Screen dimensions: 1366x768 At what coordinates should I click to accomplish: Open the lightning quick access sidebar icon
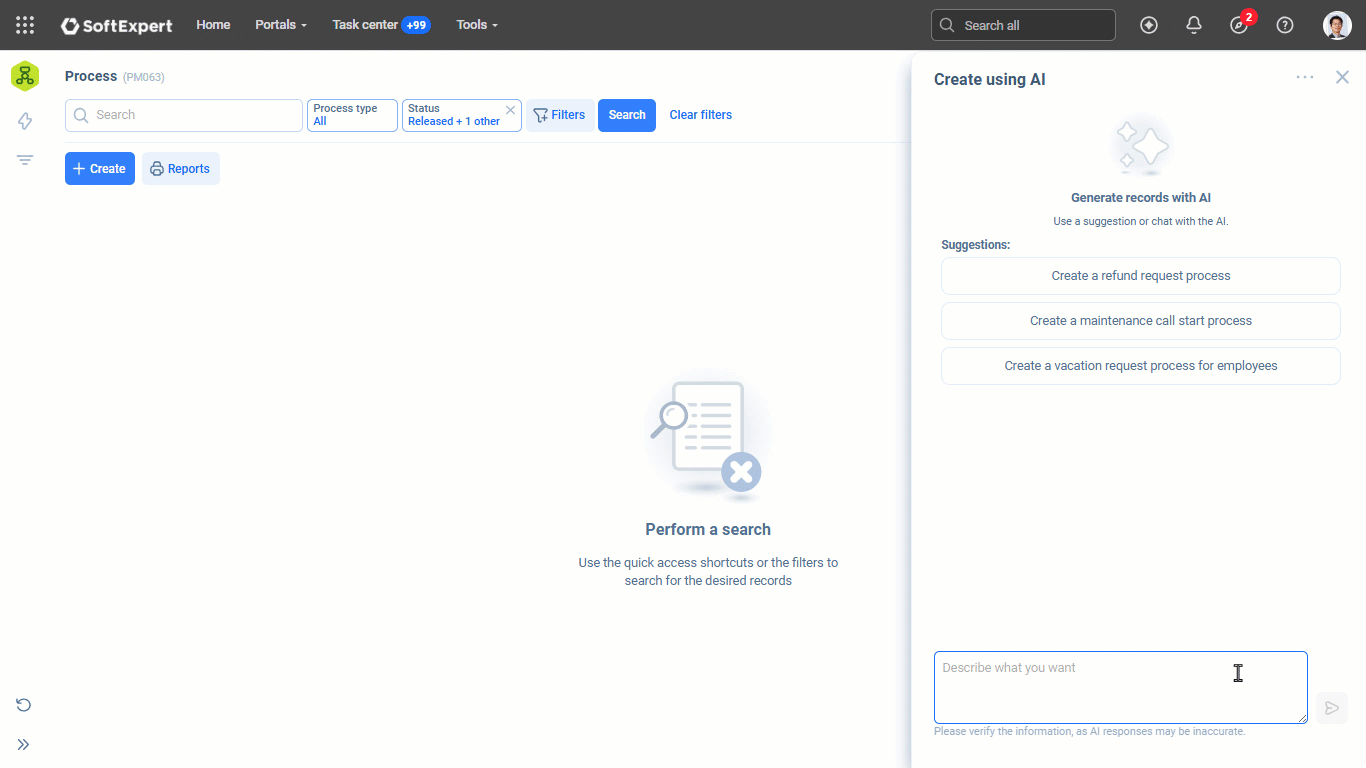[25, 121]
